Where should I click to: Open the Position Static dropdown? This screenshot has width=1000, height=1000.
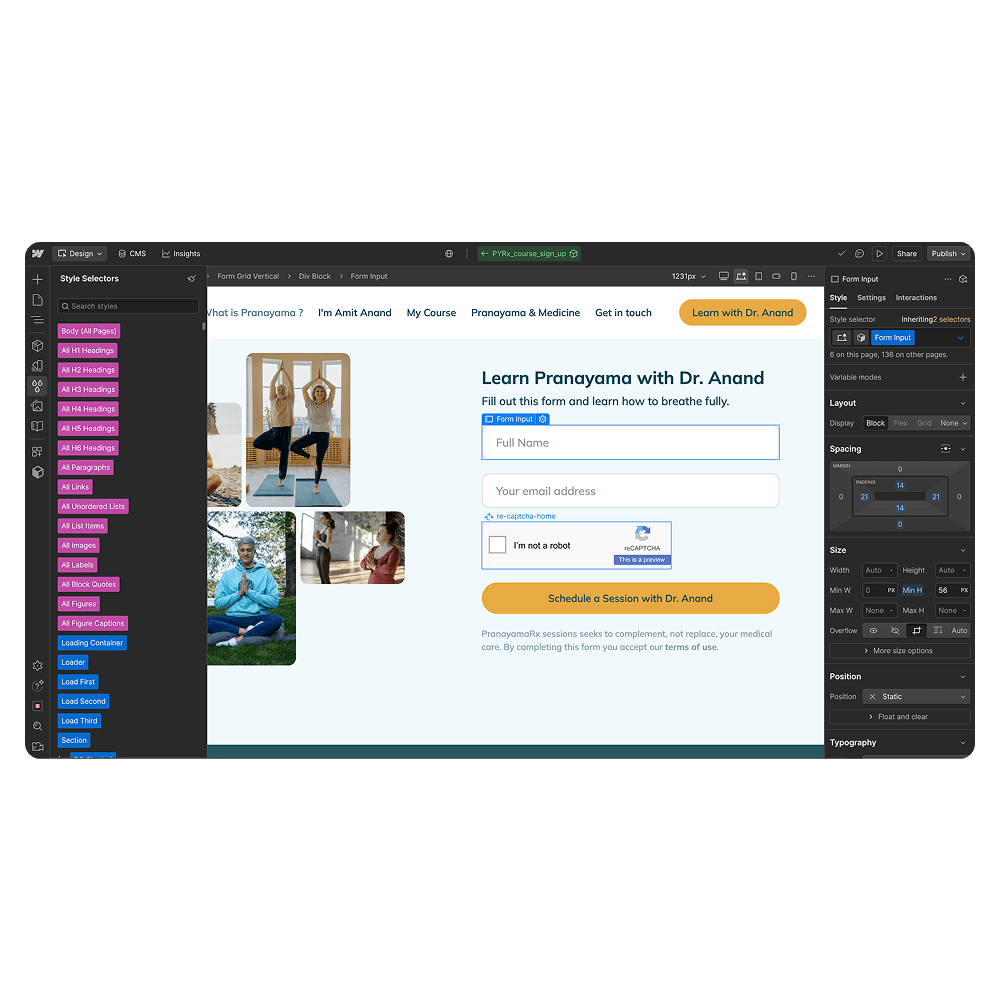(x=916, y=696)
